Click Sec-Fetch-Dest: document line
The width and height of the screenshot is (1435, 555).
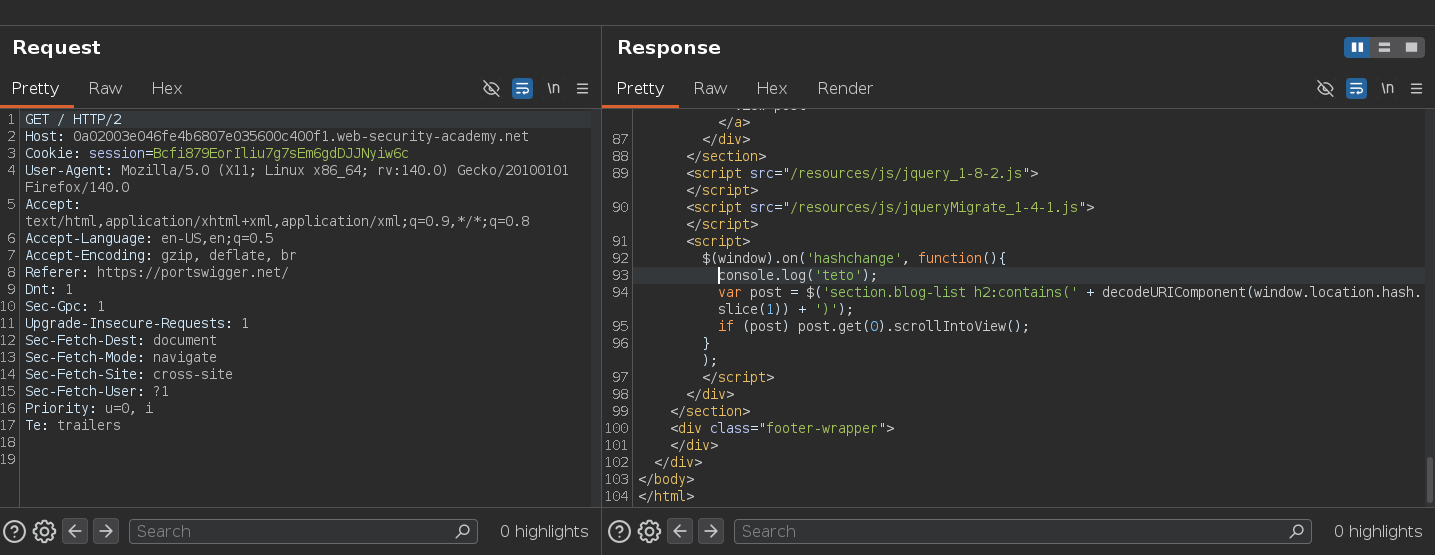coord(121,340)
